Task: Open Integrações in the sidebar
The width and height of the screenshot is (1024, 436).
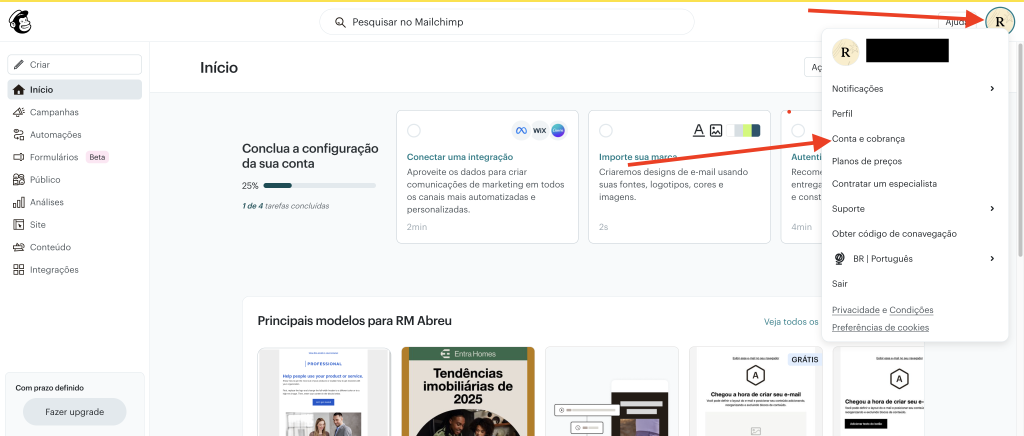Action: click(54, 270)
